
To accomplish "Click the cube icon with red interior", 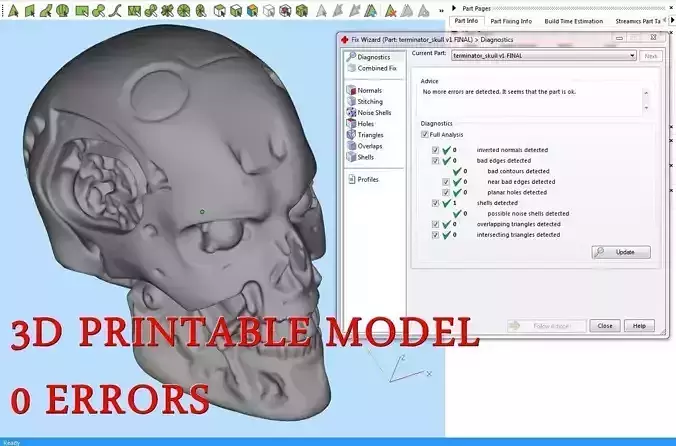I will 285,10.
